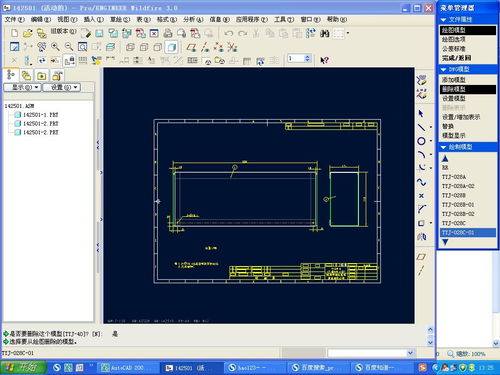This screenshot has height=375, width=500.
Task: Switch to Hidden Line display style
Action: pyautogui.click(x=144, y=47)
